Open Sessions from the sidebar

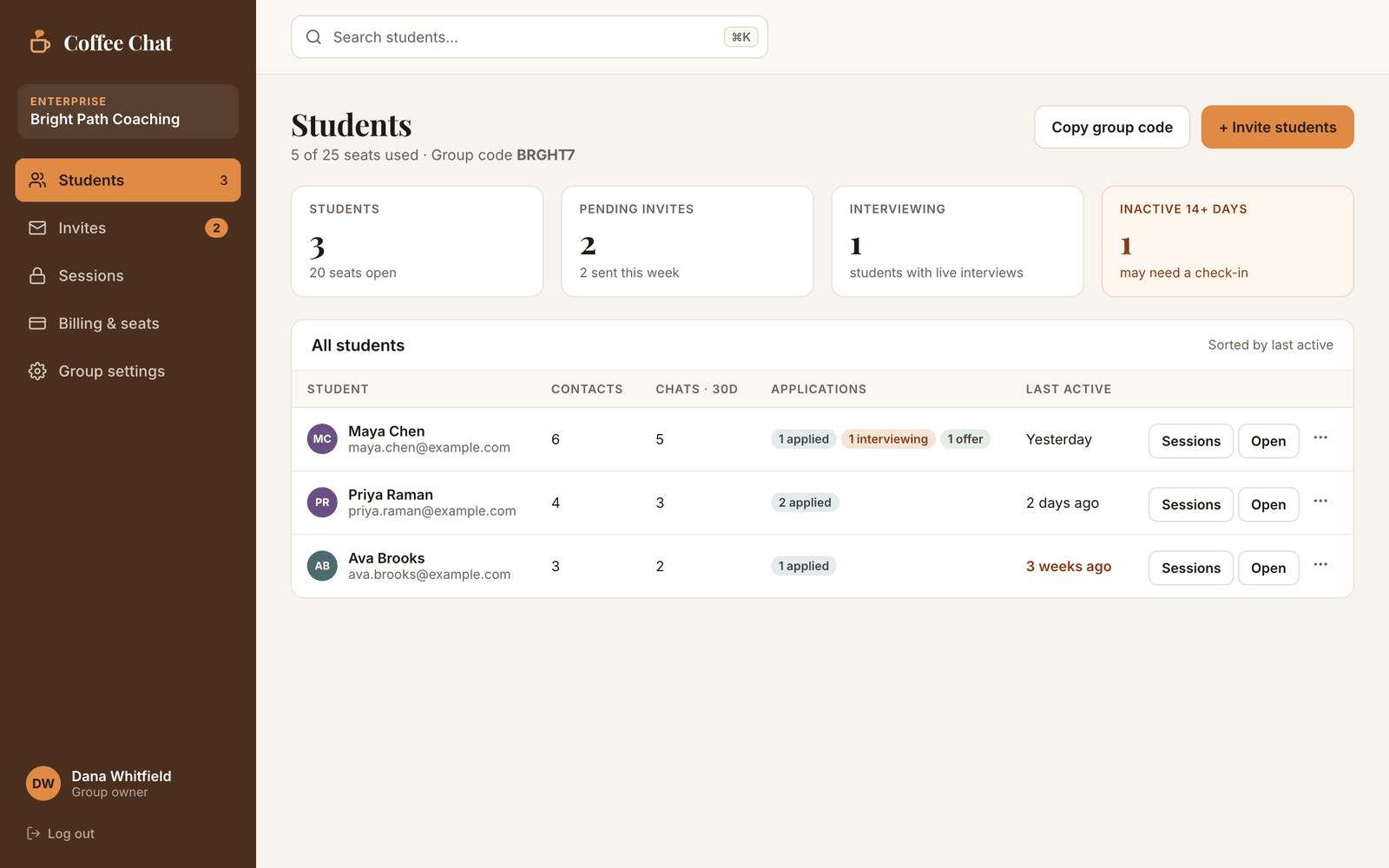pos(128,275)
